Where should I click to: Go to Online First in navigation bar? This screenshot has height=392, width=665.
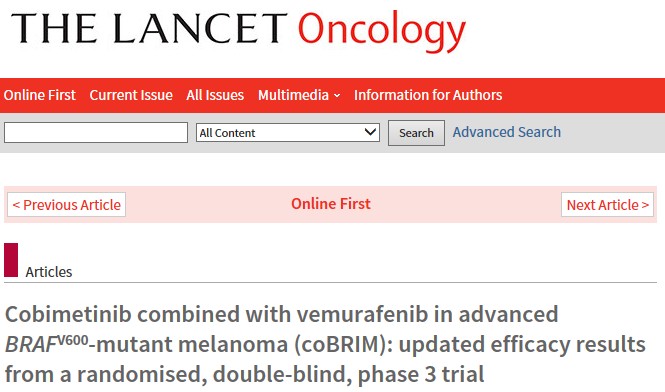click(x=40, y=95)
